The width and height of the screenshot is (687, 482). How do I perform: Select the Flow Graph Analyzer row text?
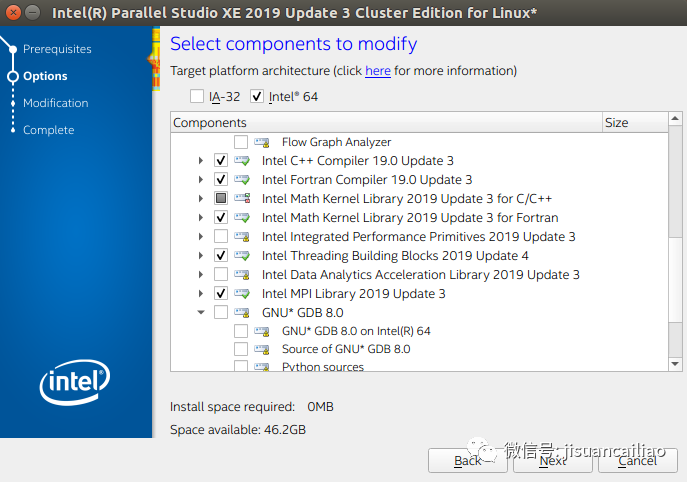click(x=336, y=142)
